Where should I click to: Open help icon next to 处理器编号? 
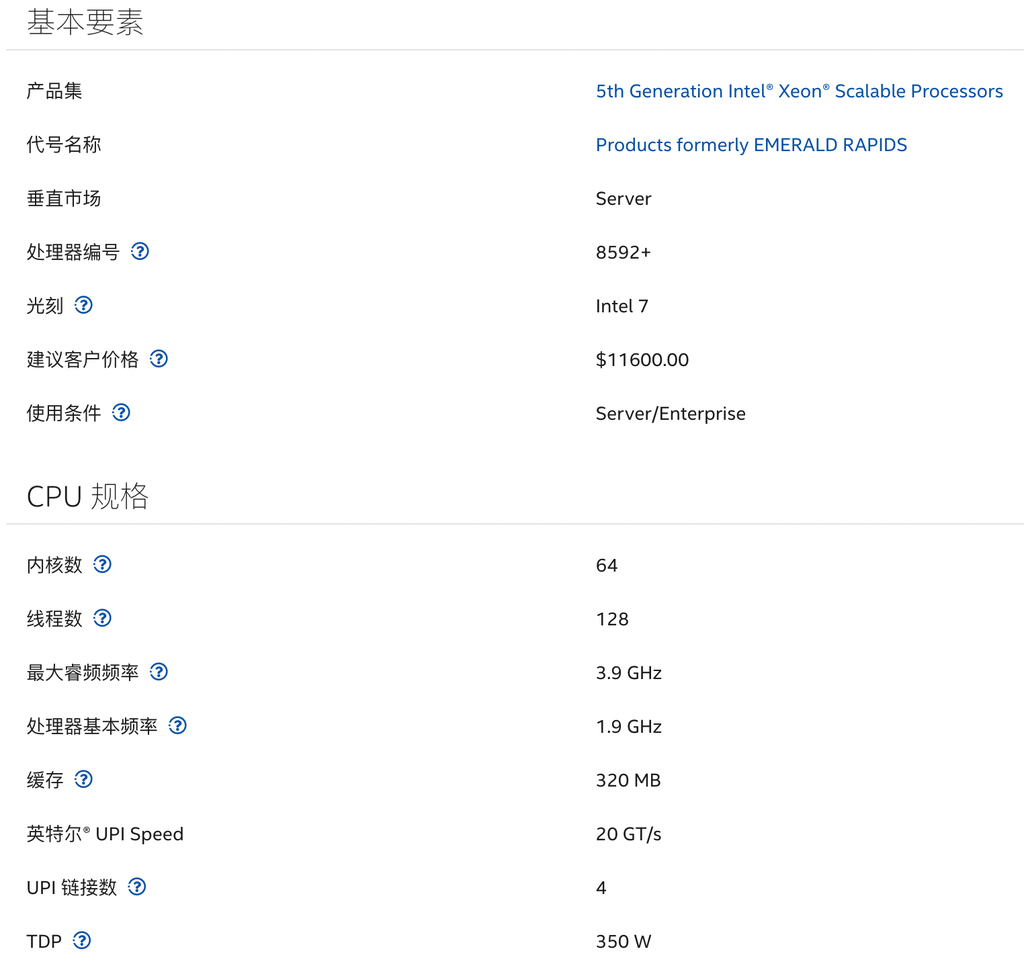tap(140, 251)
